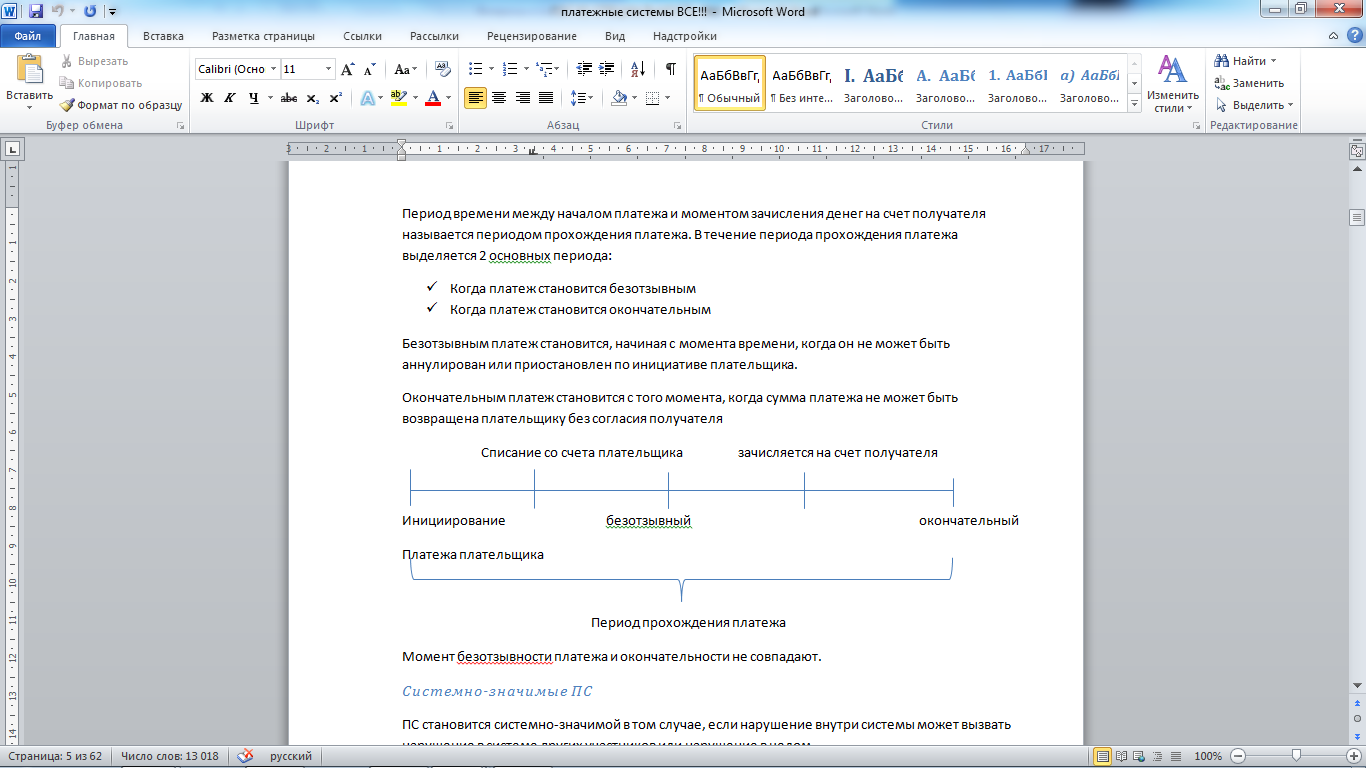The image size is (1366, 768).
Task: Switch to Разметка страницы tab
Action: 263,36
